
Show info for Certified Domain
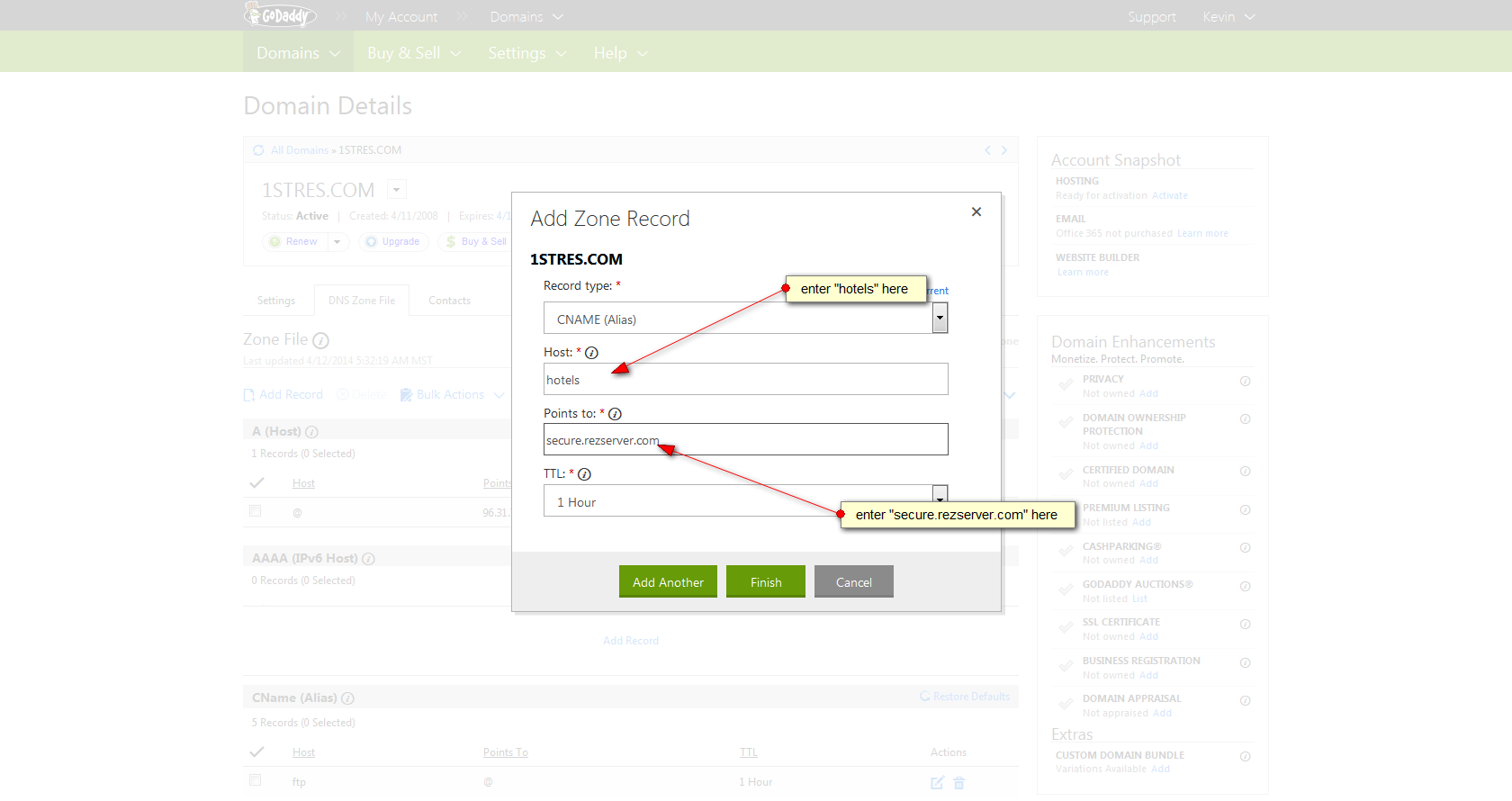coord(1246,471)
